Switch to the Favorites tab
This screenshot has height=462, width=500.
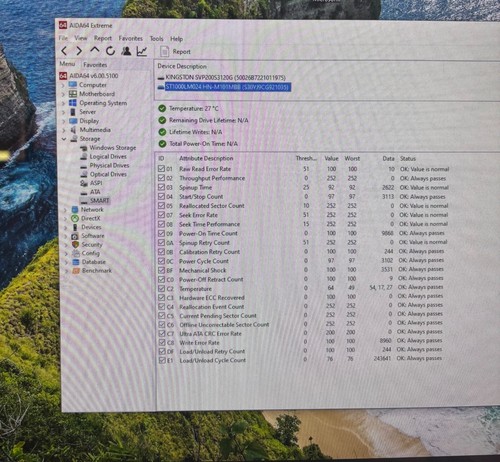pyautogui.click(x=95, y=65)
